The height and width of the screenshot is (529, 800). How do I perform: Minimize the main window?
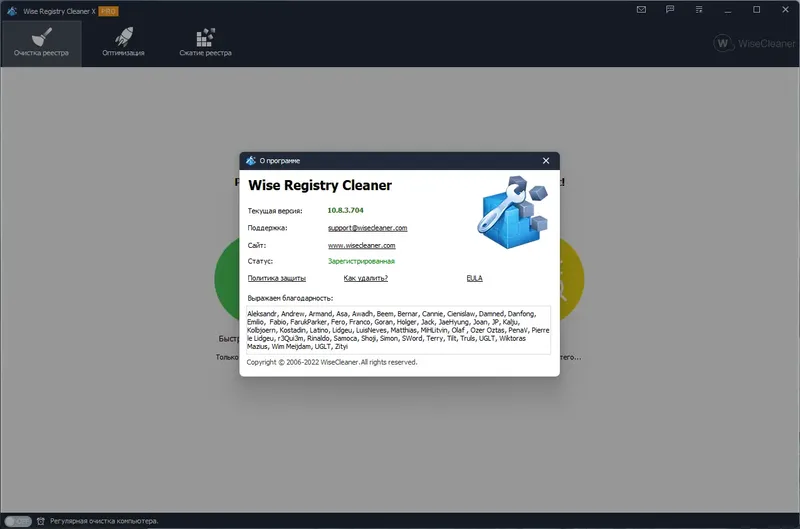728,10
